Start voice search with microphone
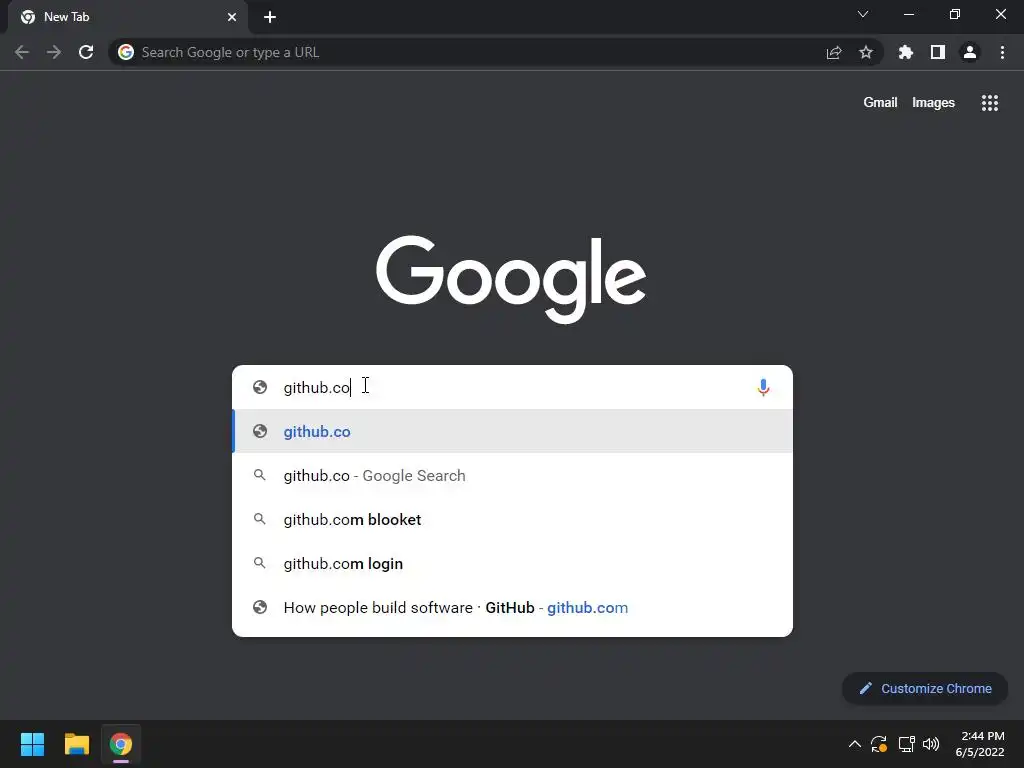 763,387
